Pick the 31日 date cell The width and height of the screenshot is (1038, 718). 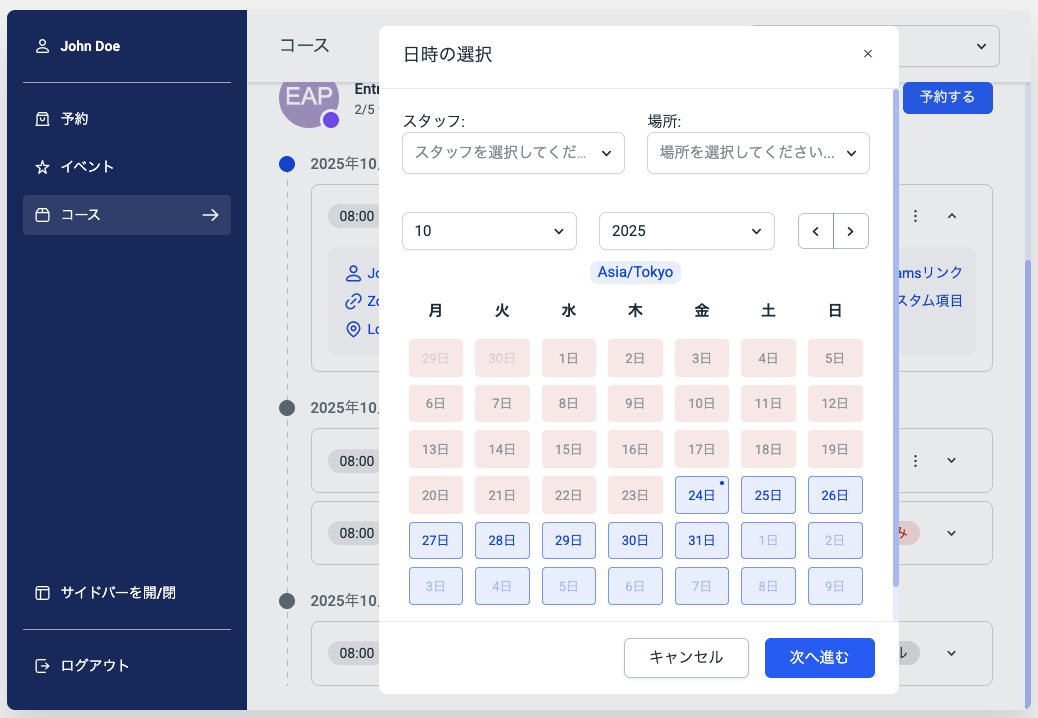pos(702,541)
